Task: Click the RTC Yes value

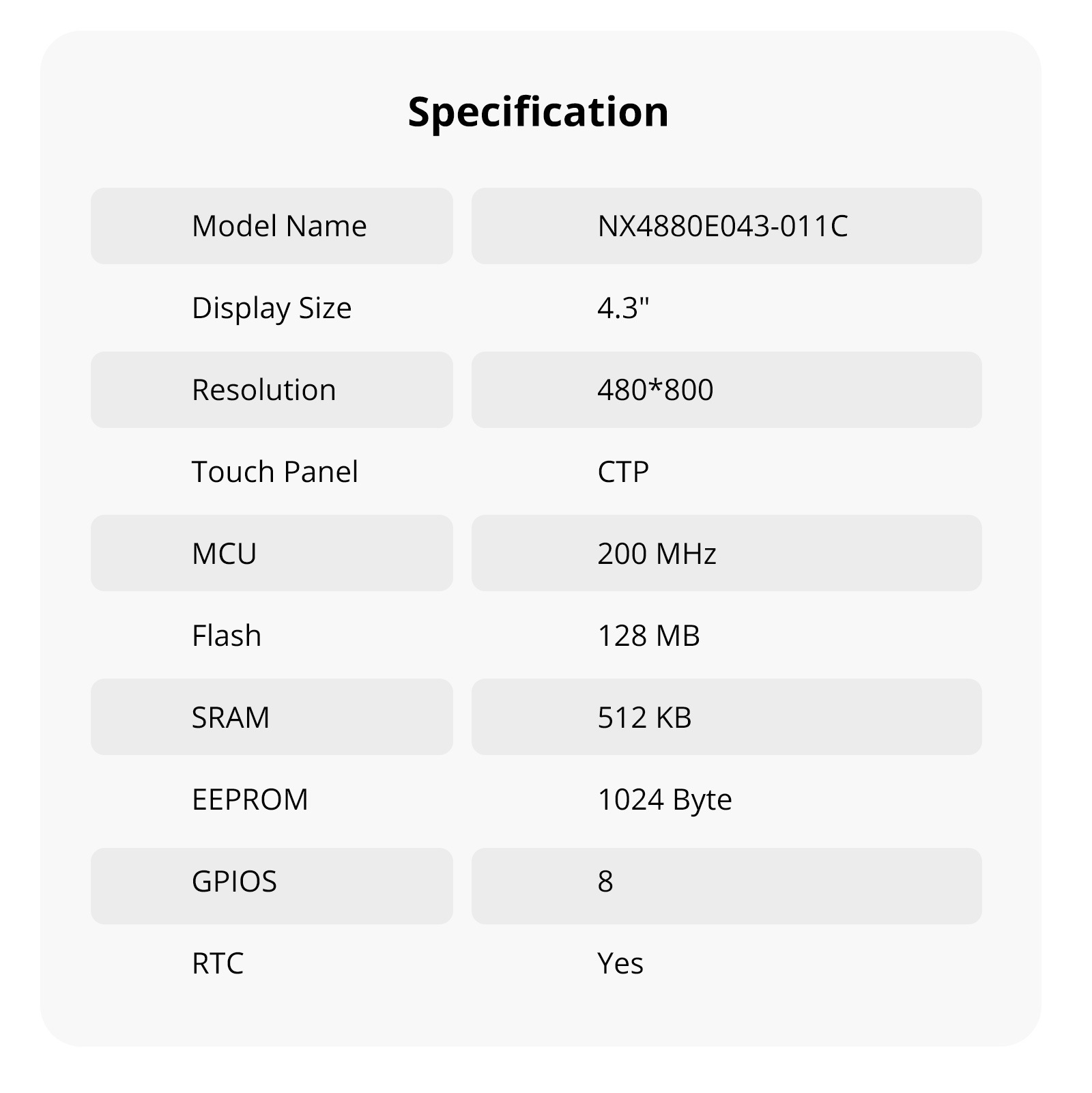Action: (620, 963)
